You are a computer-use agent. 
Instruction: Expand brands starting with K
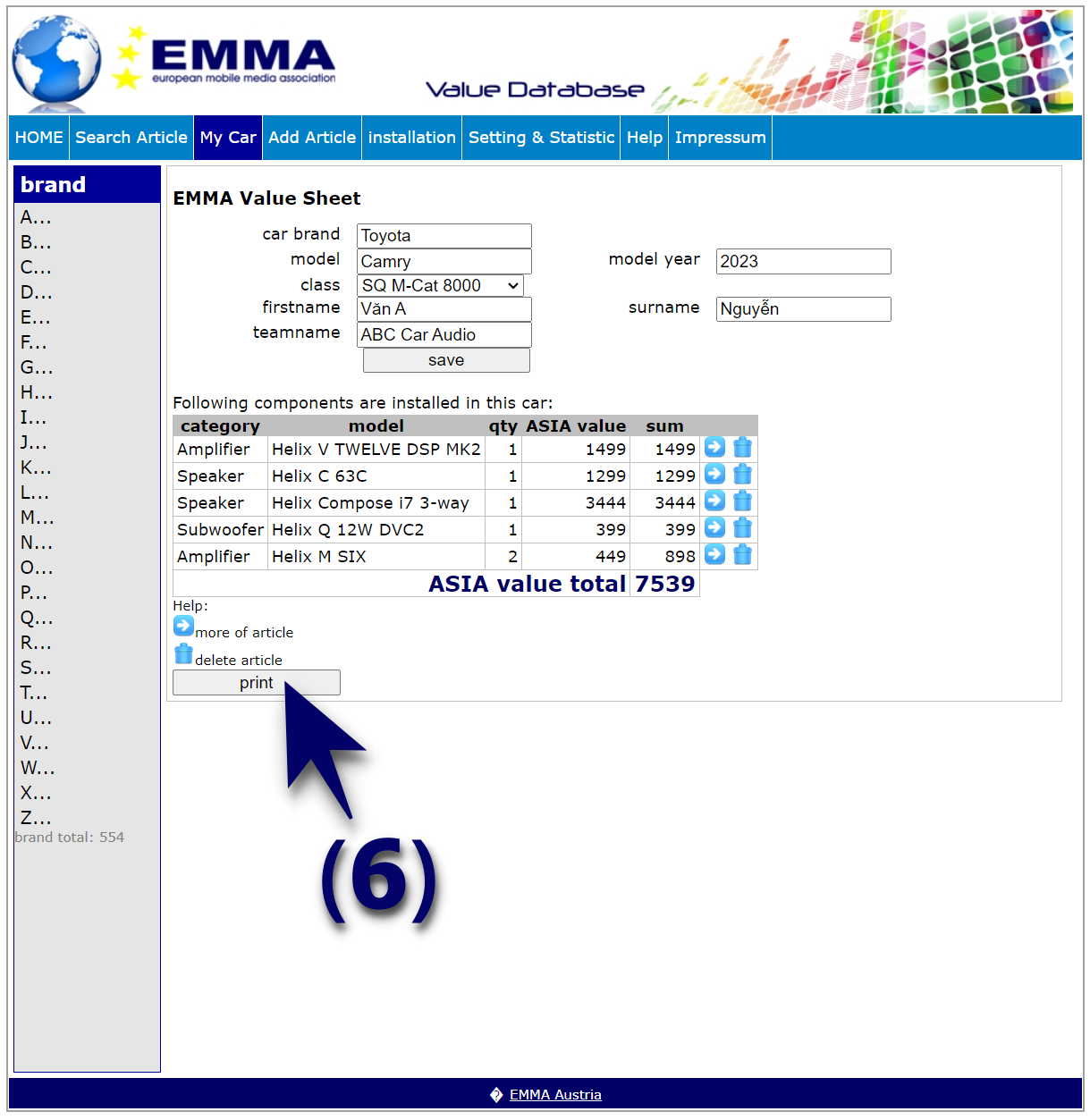36,467
